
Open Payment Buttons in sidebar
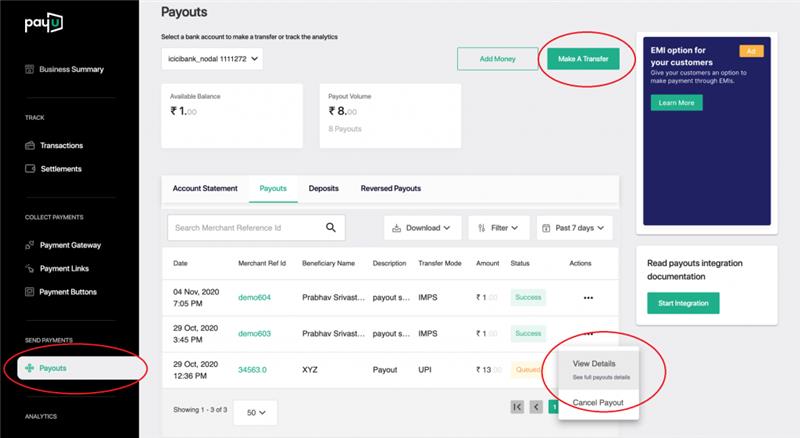click(x=69, y=291)
